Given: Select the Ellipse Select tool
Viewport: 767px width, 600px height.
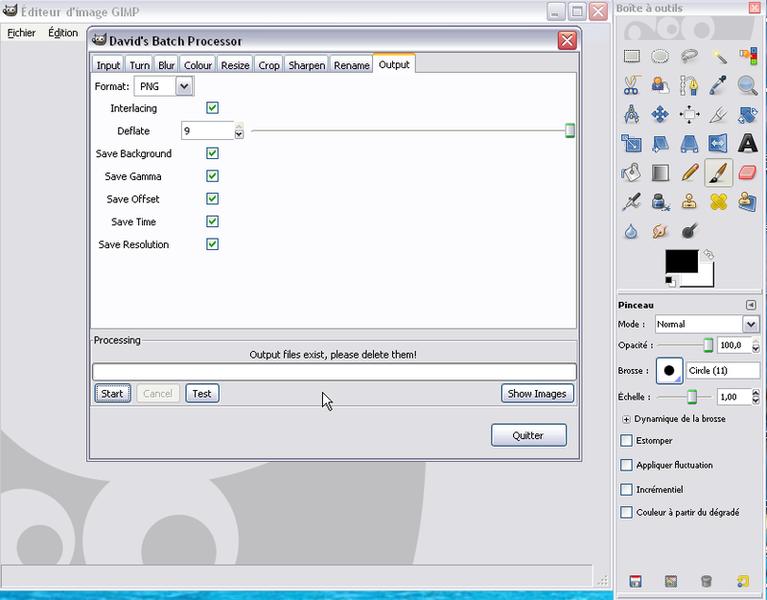Looking at the screenshot, I should [660, 56].
